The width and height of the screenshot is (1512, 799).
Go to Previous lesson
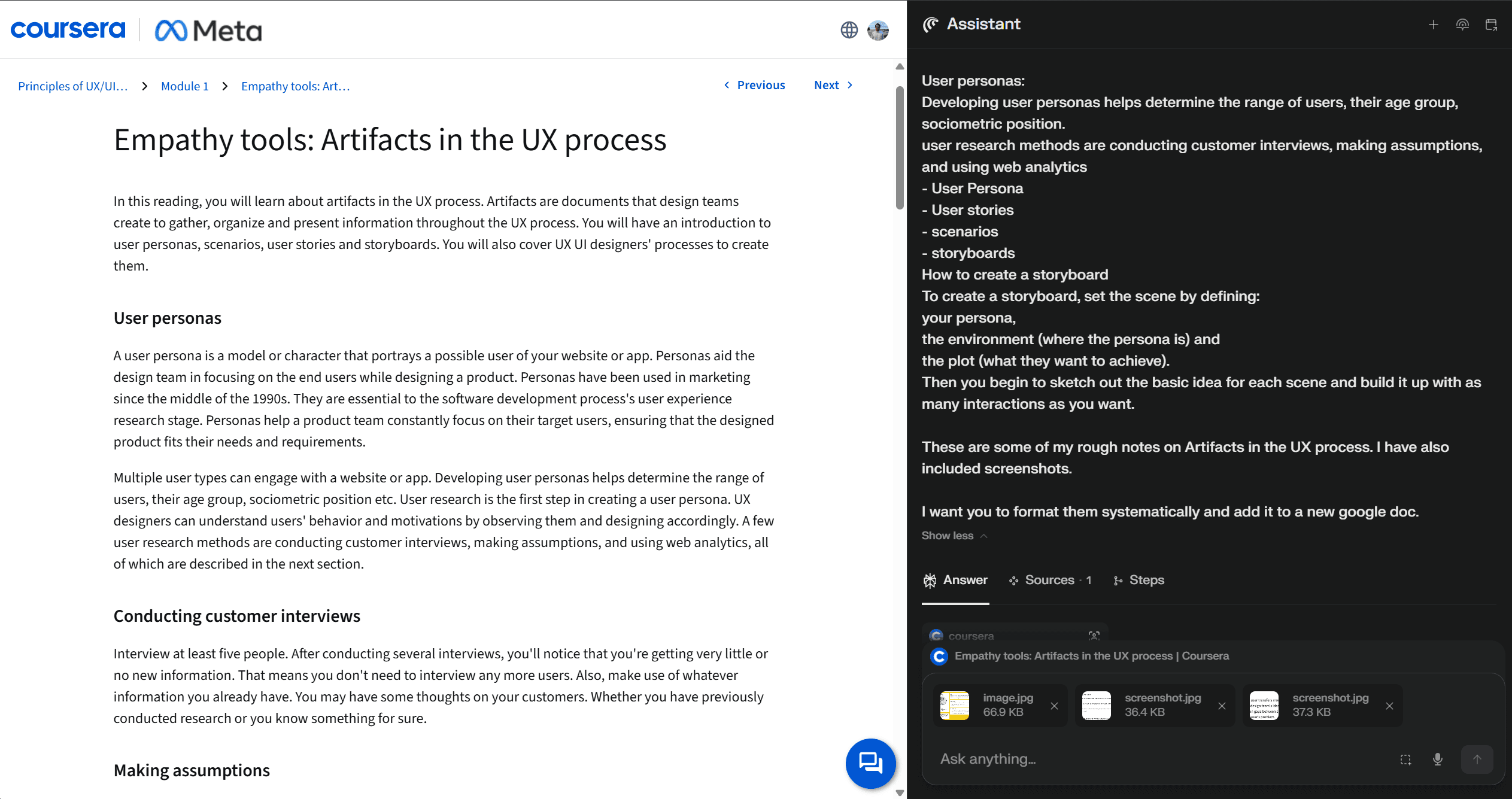[754, 85]
